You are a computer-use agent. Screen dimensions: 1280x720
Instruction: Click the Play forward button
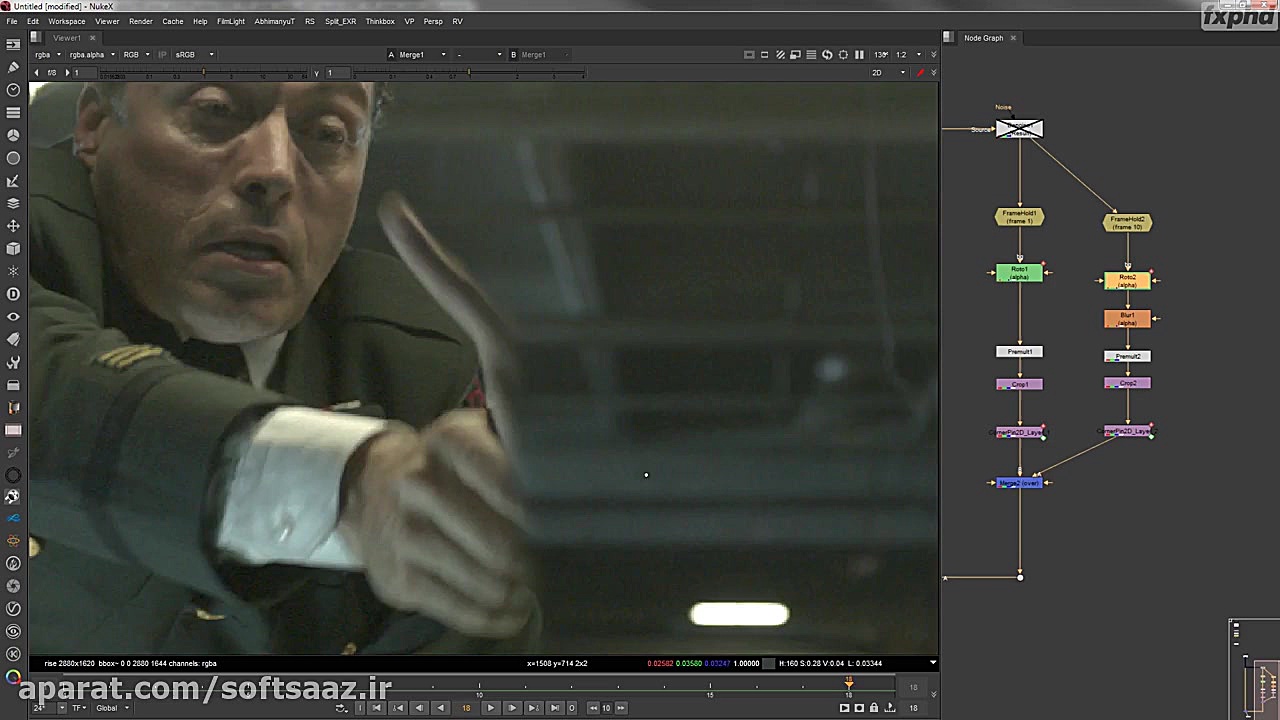pyautogui.click(x=490, y=708)
